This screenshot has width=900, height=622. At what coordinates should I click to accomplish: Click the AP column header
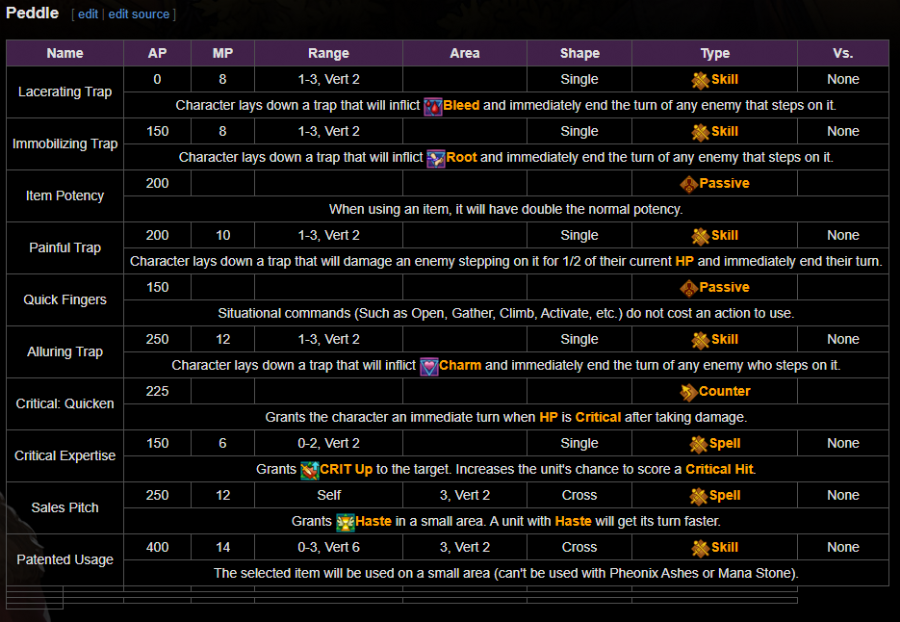157,53
